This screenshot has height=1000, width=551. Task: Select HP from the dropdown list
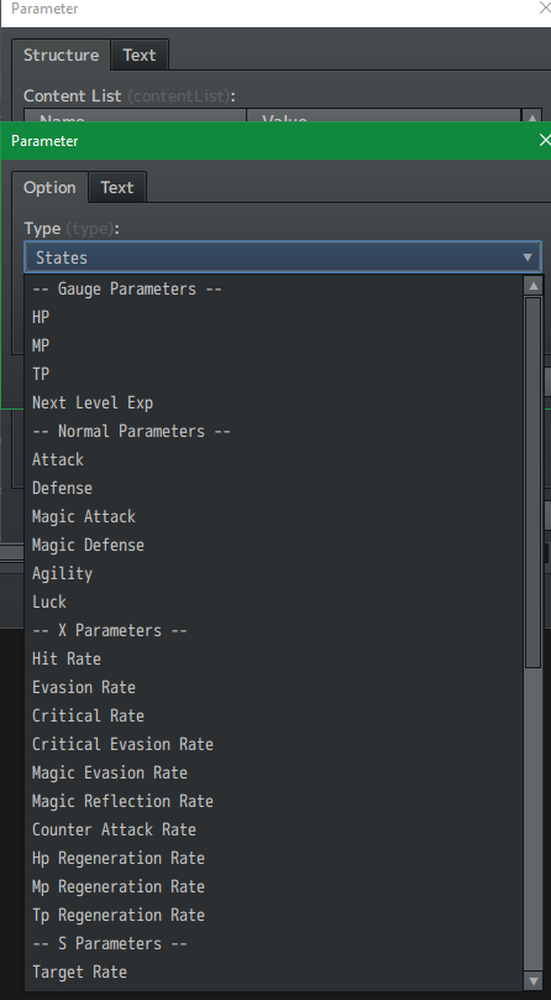274,317
